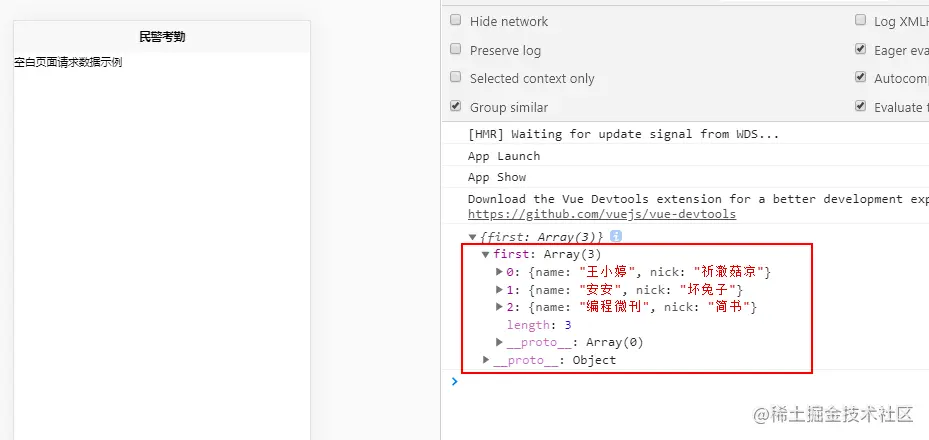Click the 空白页面请求数据示例 text
Viewport: 929px width, 440px height.
[x=68, y=62]
